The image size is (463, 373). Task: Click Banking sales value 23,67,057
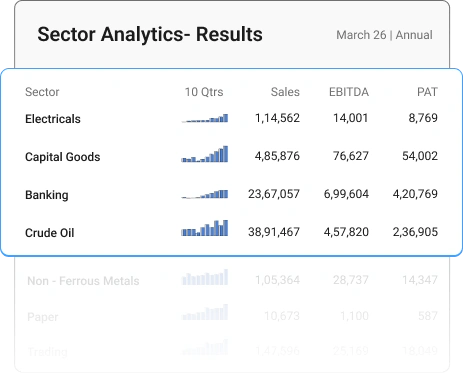pyautogui.click(x=274, y=194)
